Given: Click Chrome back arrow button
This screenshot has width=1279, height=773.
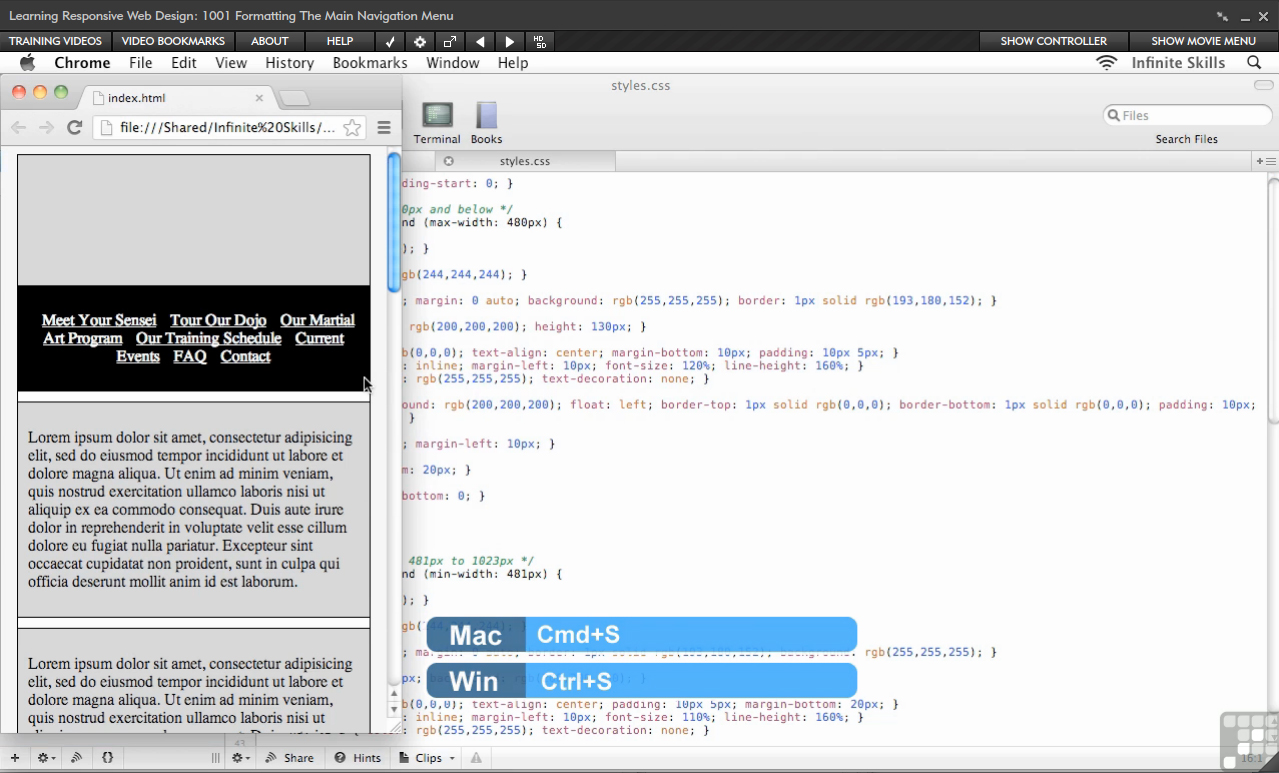Looking at the screenshot, I should tap(19, 127).
